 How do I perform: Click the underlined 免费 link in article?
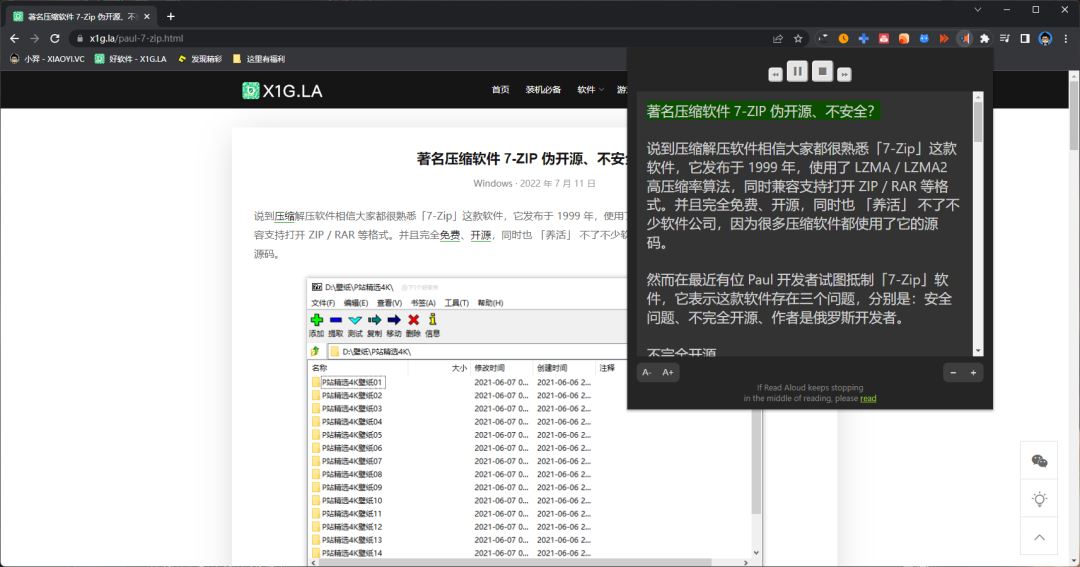(450, 235)
